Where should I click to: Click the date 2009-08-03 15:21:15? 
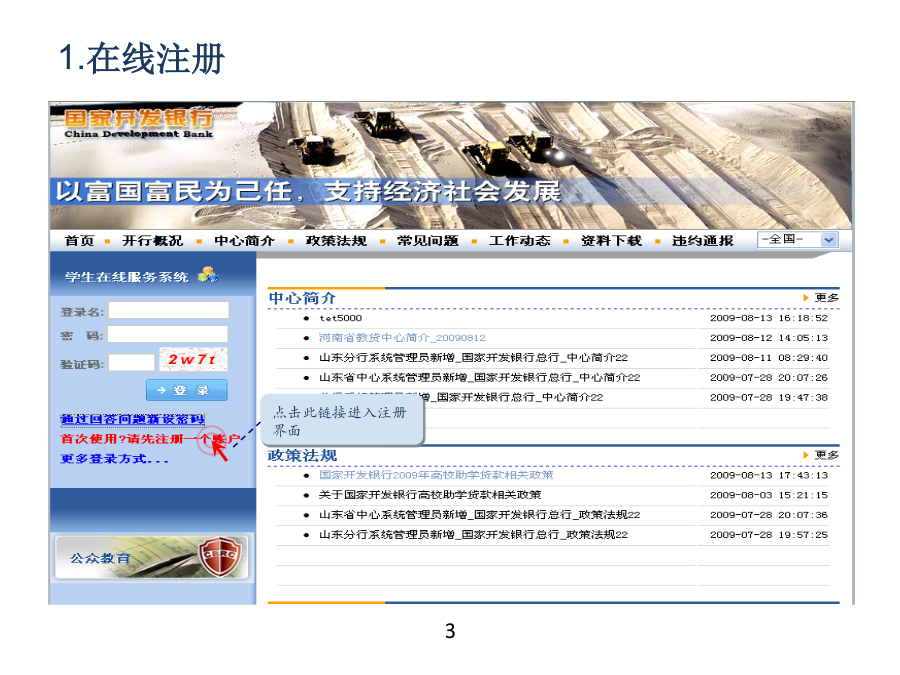tap(769, 495)
